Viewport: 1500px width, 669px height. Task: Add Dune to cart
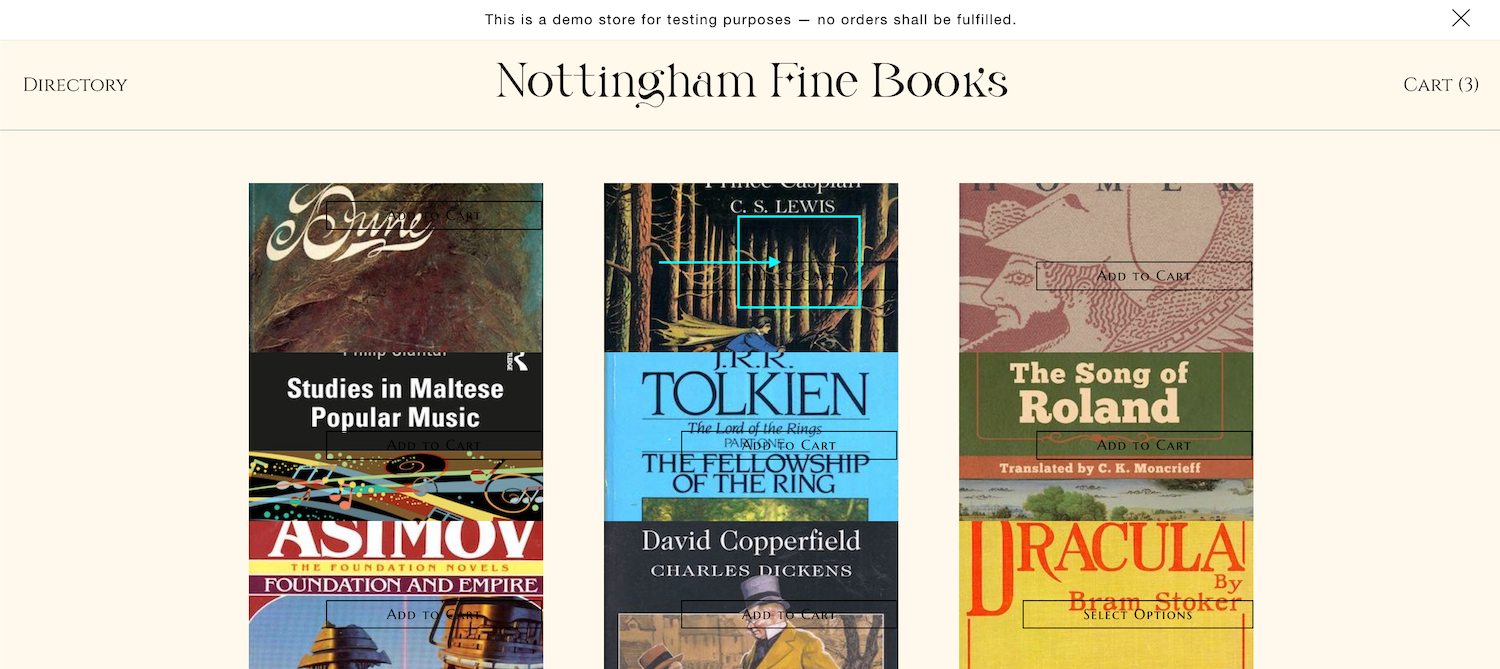click(434, 215)
